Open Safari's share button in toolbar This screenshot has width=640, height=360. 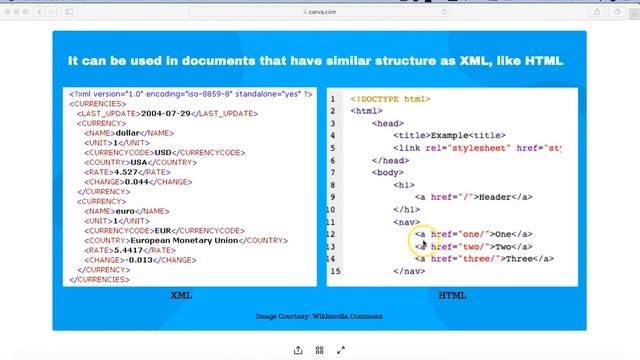(x=597, y=12)
